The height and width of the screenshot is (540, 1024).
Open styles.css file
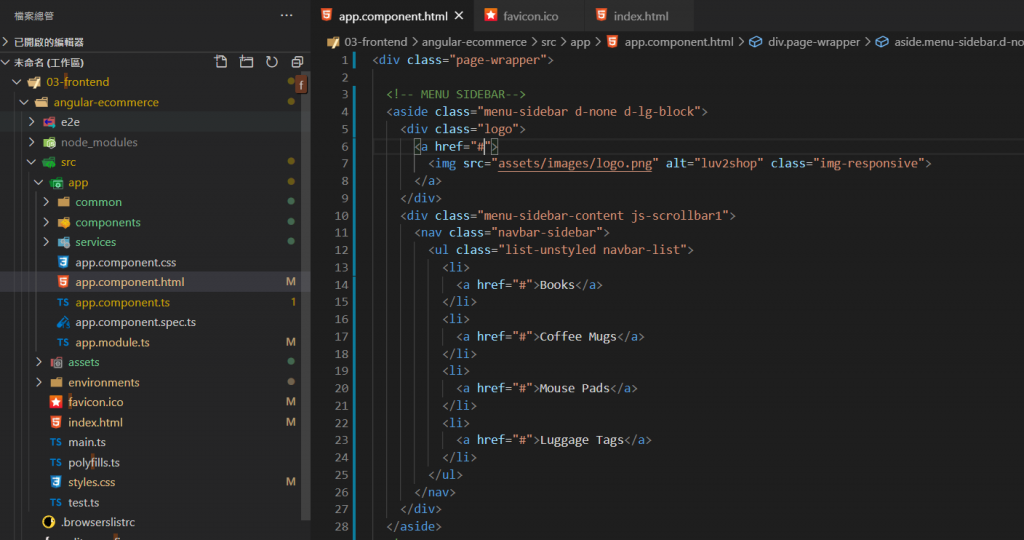(91, 483)
